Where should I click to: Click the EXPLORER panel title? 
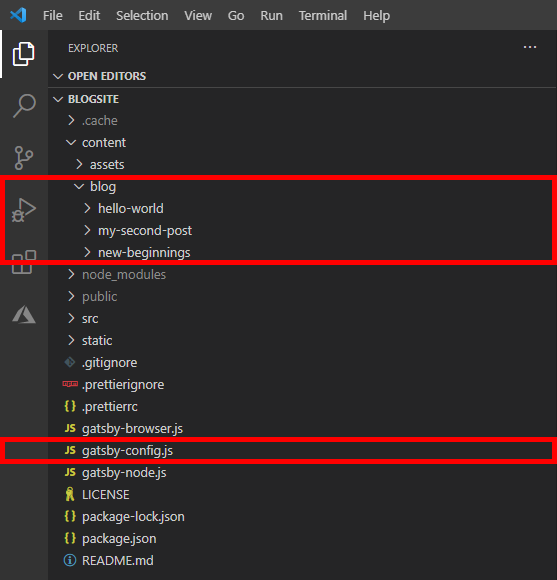[93, 48]
